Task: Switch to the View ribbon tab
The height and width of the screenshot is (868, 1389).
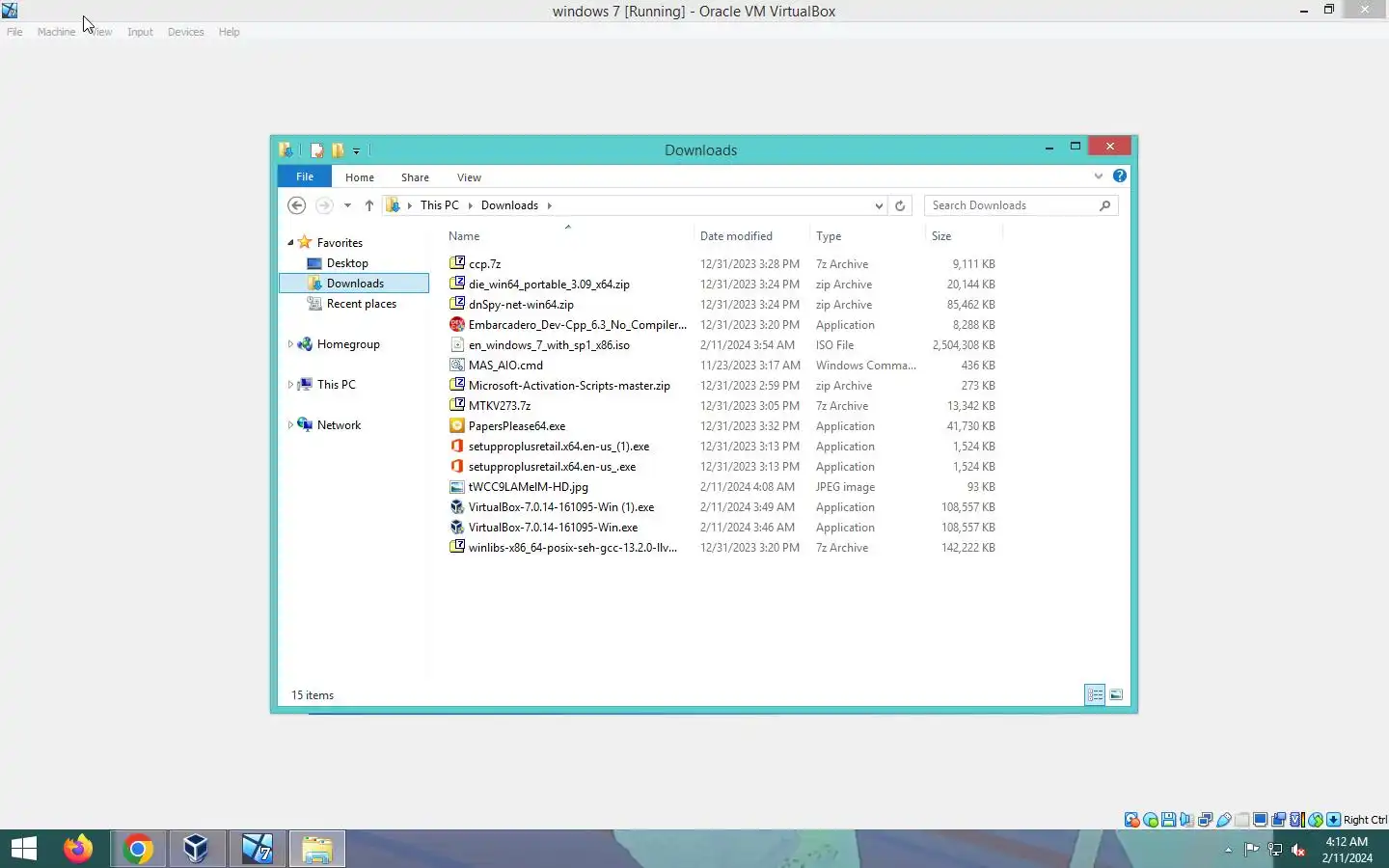Action: (x=469, y=177)
